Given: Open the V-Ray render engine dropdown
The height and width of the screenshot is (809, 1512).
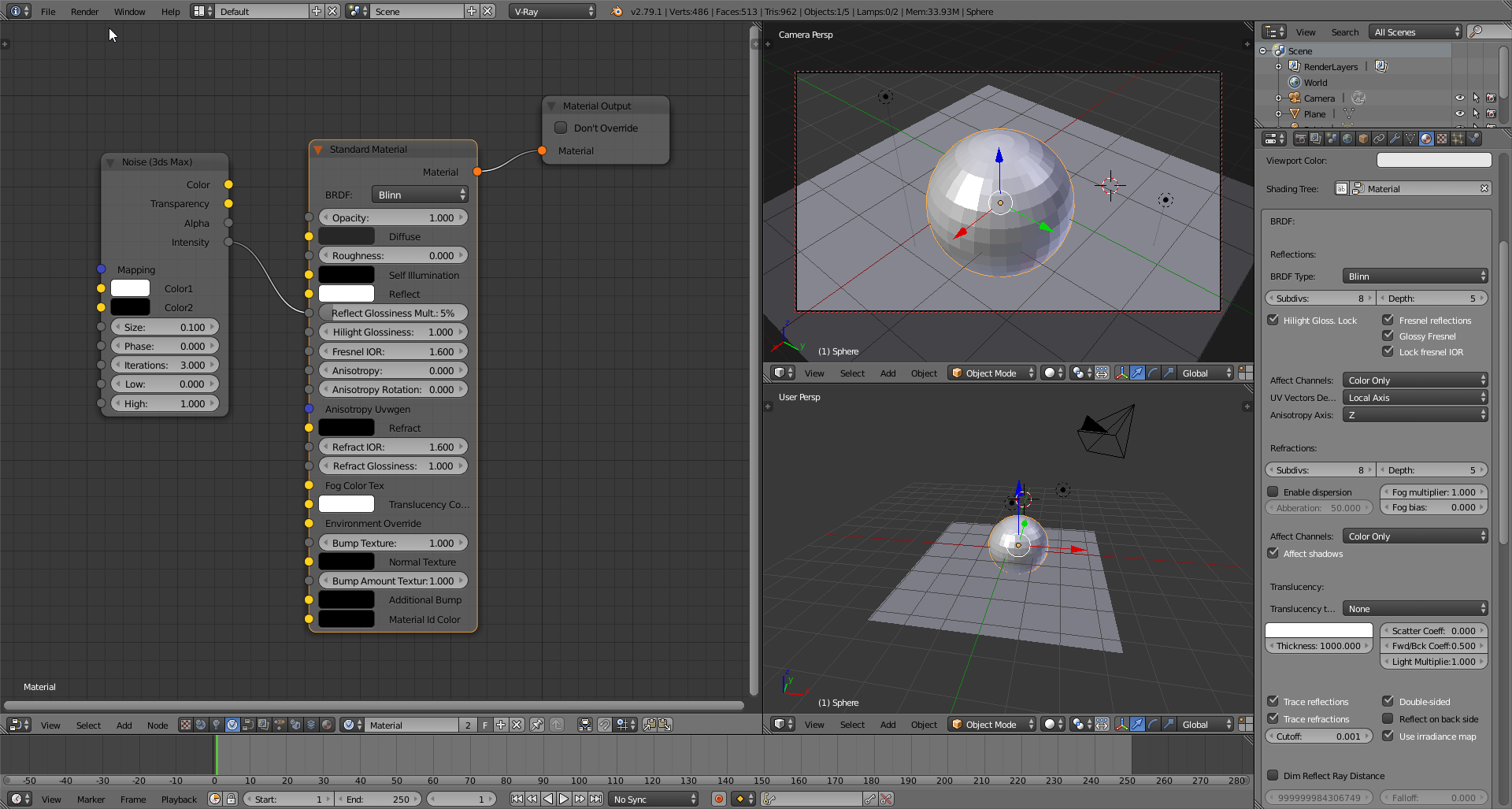Looking at the screenshot, I should pos(553,11).
